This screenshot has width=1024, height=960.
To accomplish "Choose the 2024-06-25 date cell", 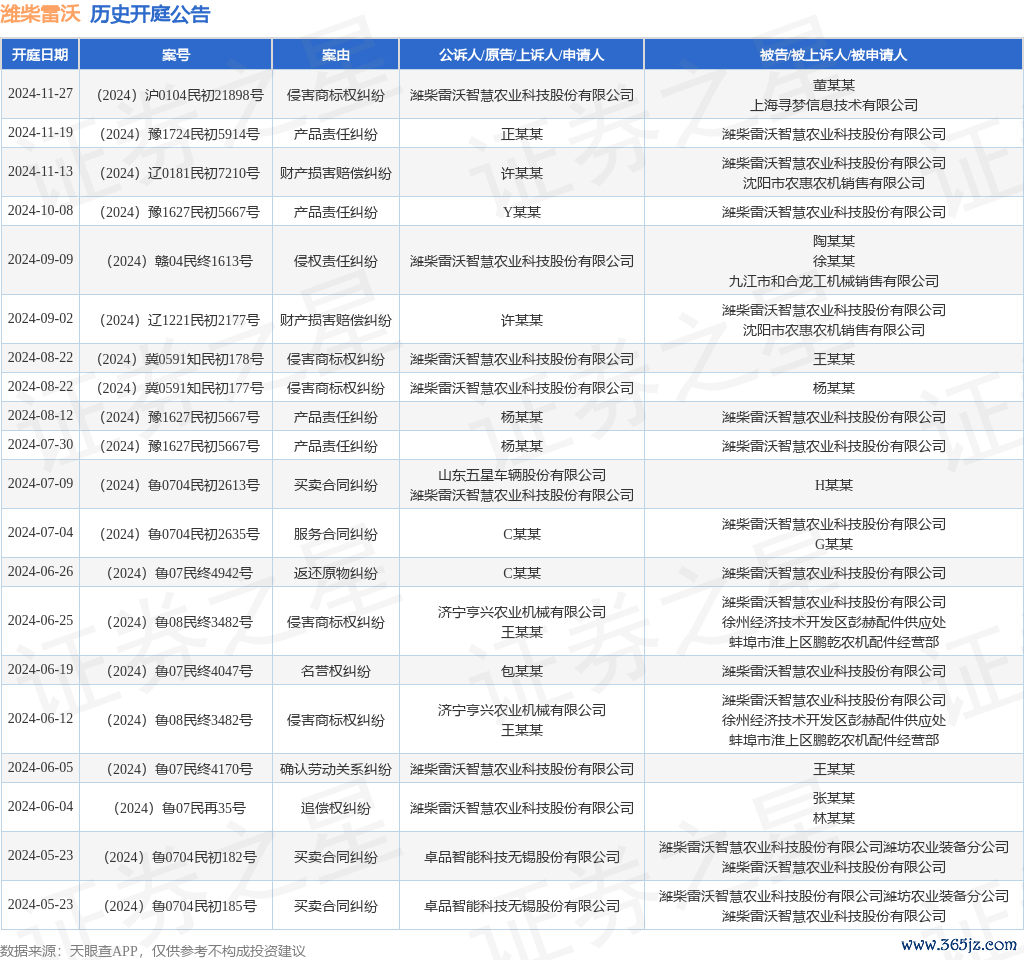I will pyautogui.click(x=40, y=620).
